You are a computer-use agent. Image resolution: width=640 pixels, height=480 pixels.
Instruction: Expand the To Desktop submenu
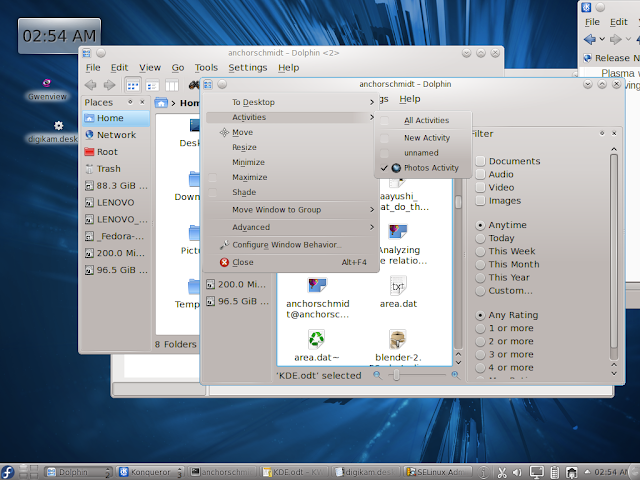290,102
